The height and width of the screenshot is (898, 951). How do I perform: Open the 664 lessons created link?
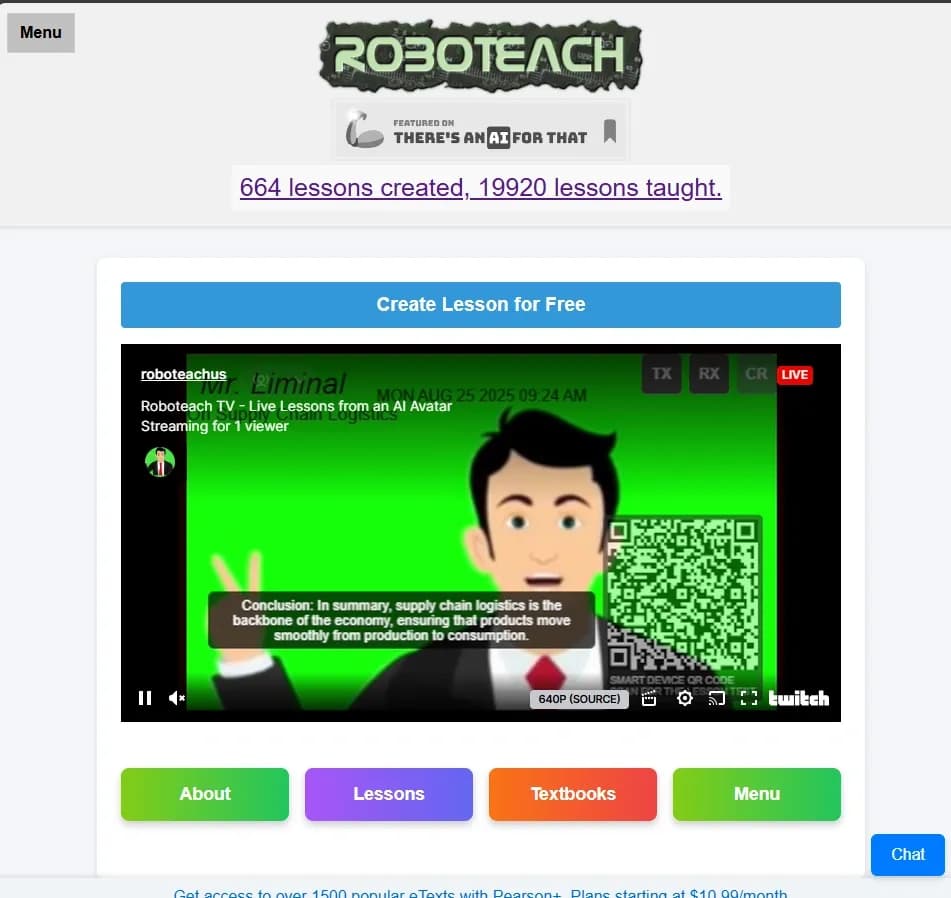click(480, 188)
